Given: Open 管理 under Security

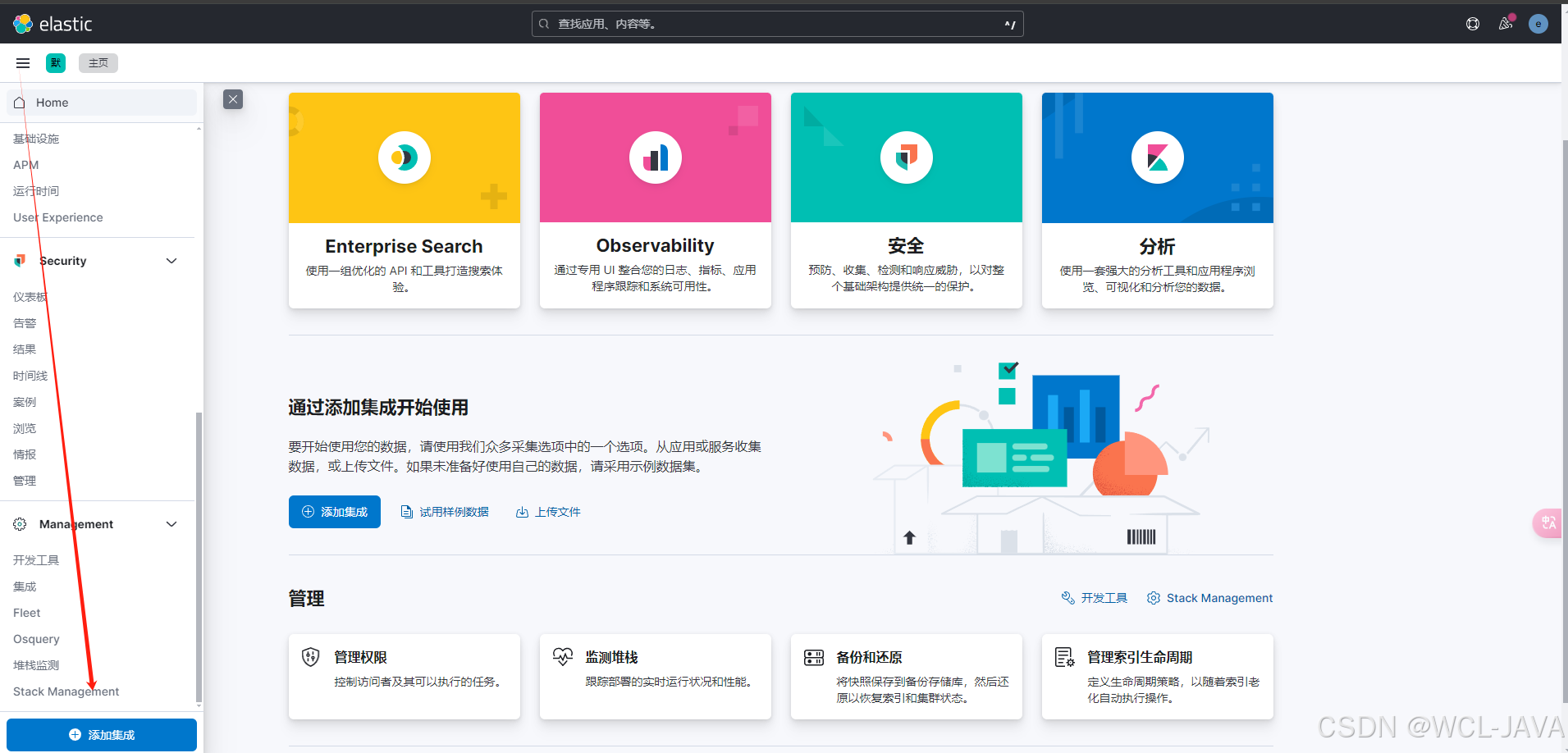Looking at the screenshot, I should click(25, 481).
